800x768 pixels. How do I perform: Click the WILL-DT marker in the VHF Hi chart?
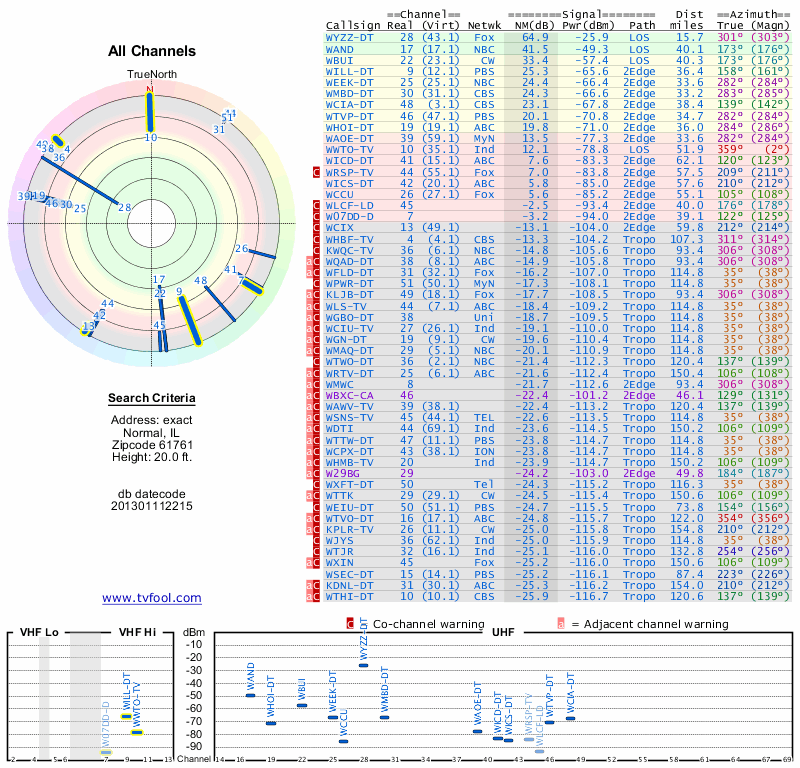point(126,716)
